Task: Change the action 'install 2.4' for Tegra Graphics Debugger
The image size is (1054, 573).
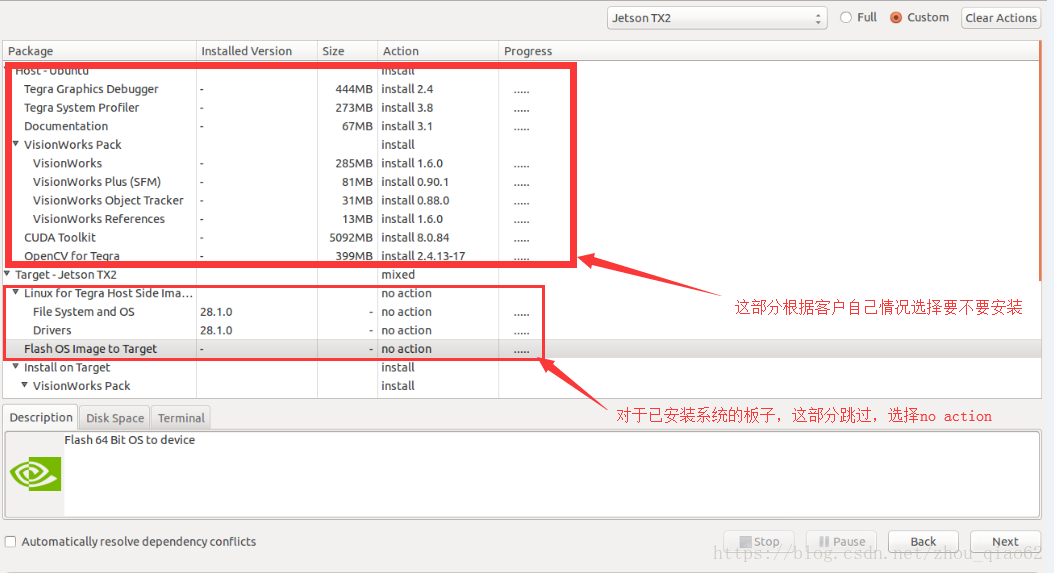Action: (x=407, y=89)
